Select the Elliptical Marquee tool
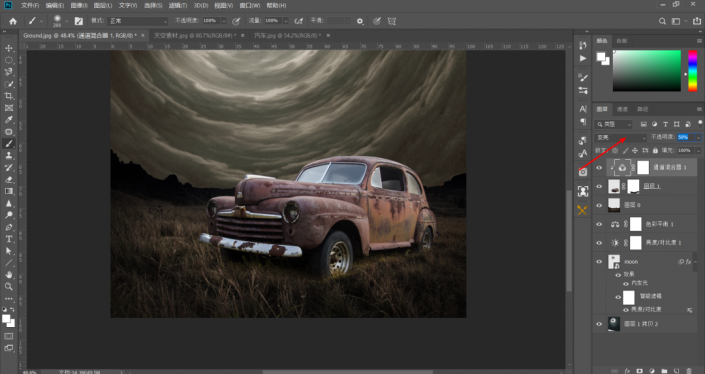The height and width of the screenshot is (374, 705). point(9,60)
